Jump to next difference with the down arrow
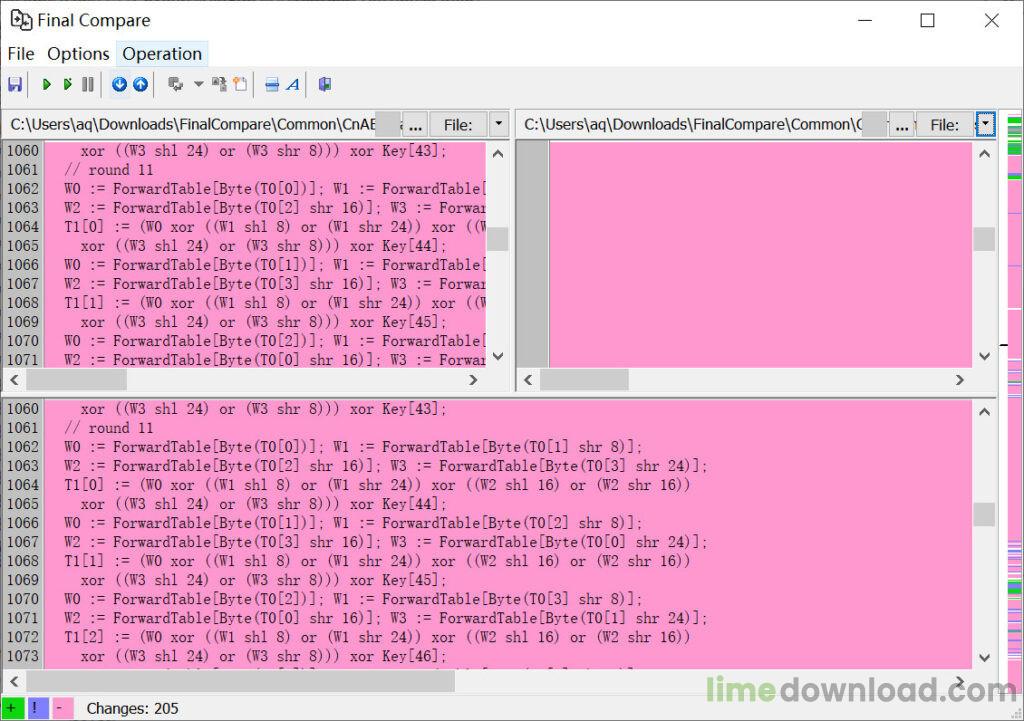 [x=119, y=85]
